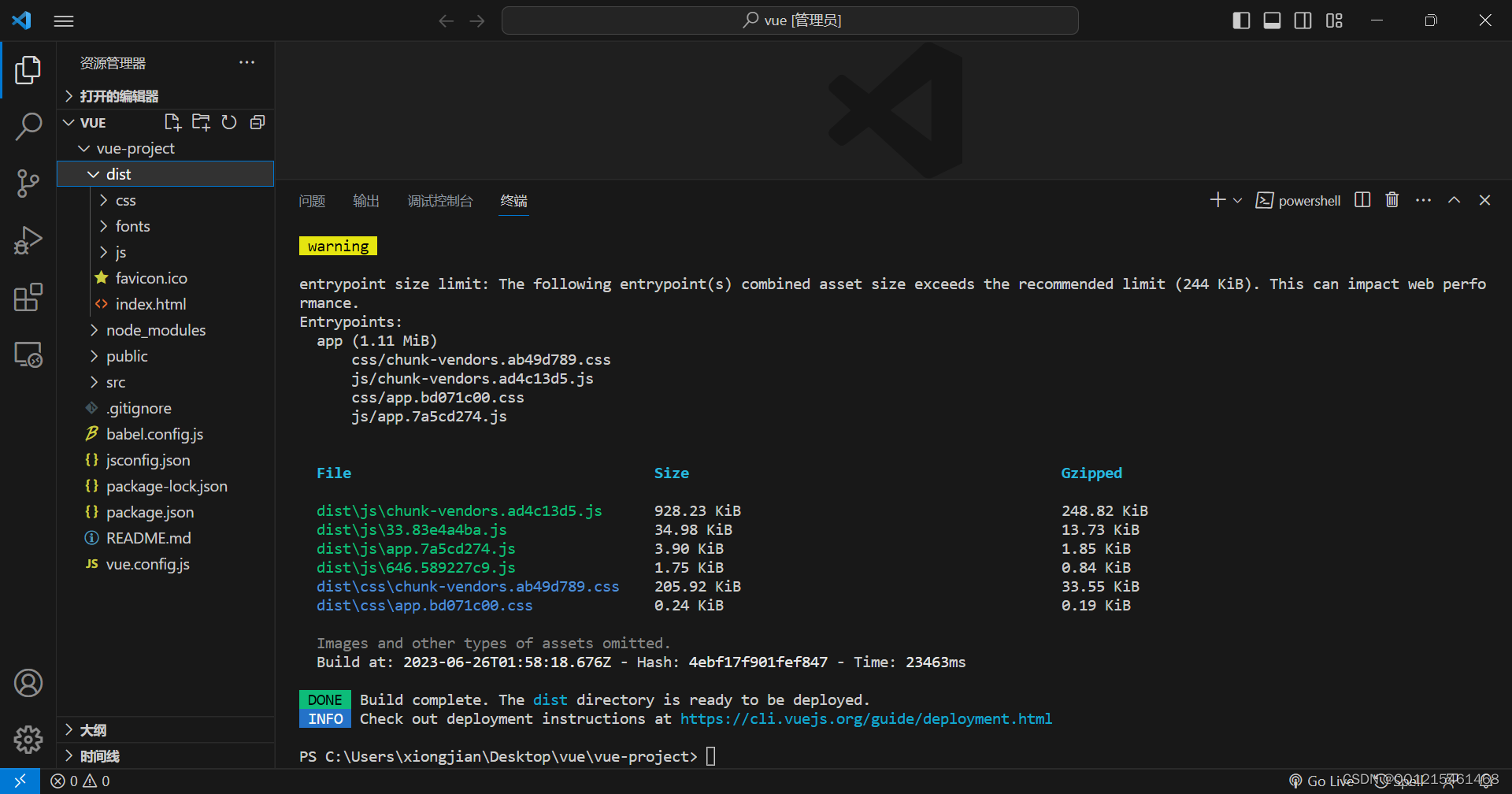
Task: Click the vue search command center
Action: point(790,20)
